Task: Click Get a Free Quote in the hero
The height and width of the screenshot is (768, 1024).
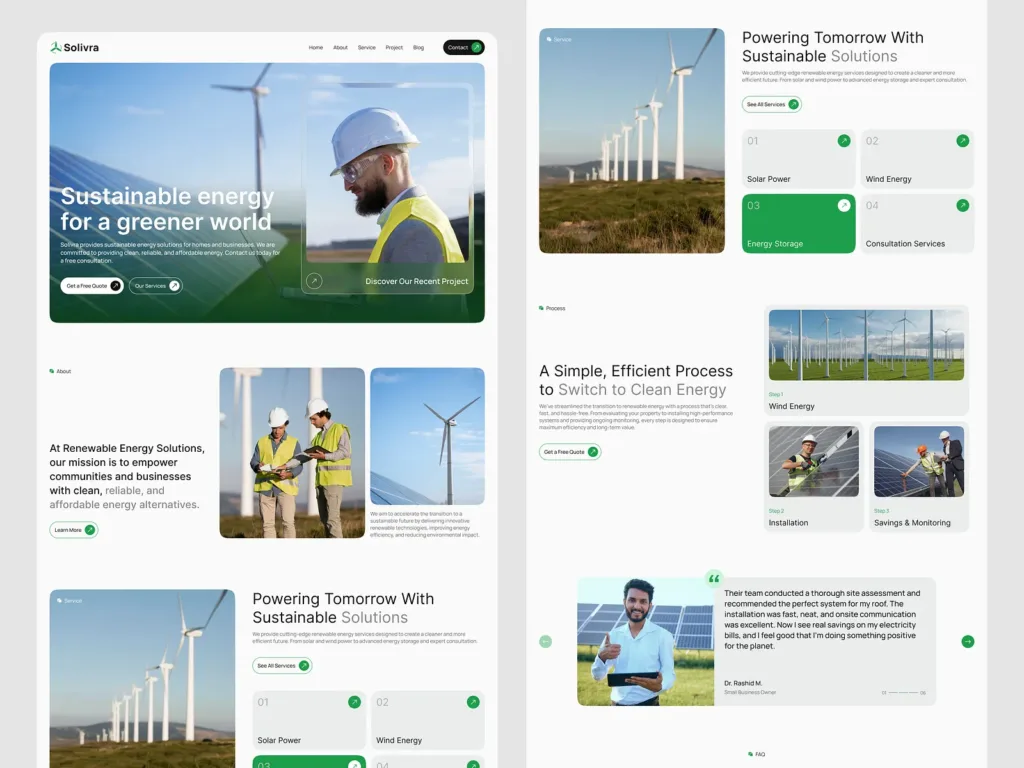Action: (91, 285)
